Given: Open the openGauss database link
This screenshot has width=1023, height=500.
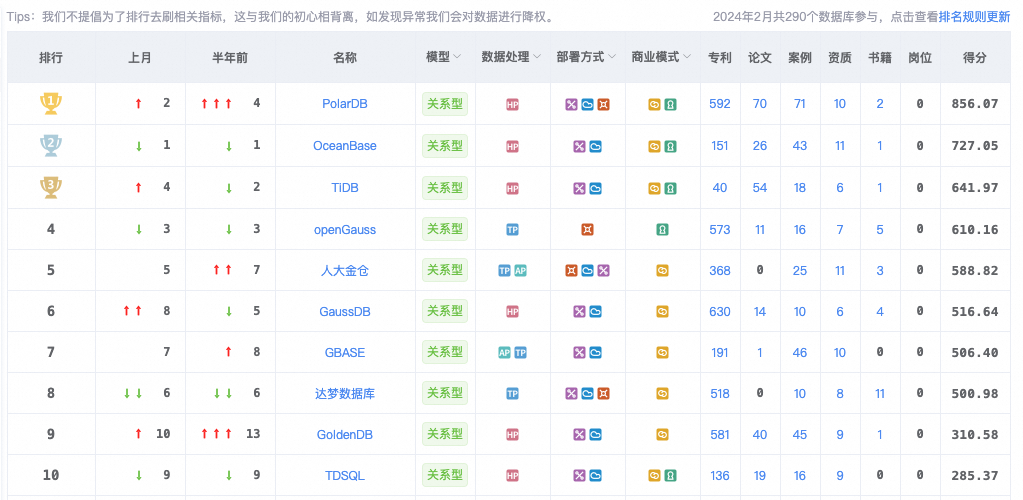Looking at the screenshot, I should point(344,230).
